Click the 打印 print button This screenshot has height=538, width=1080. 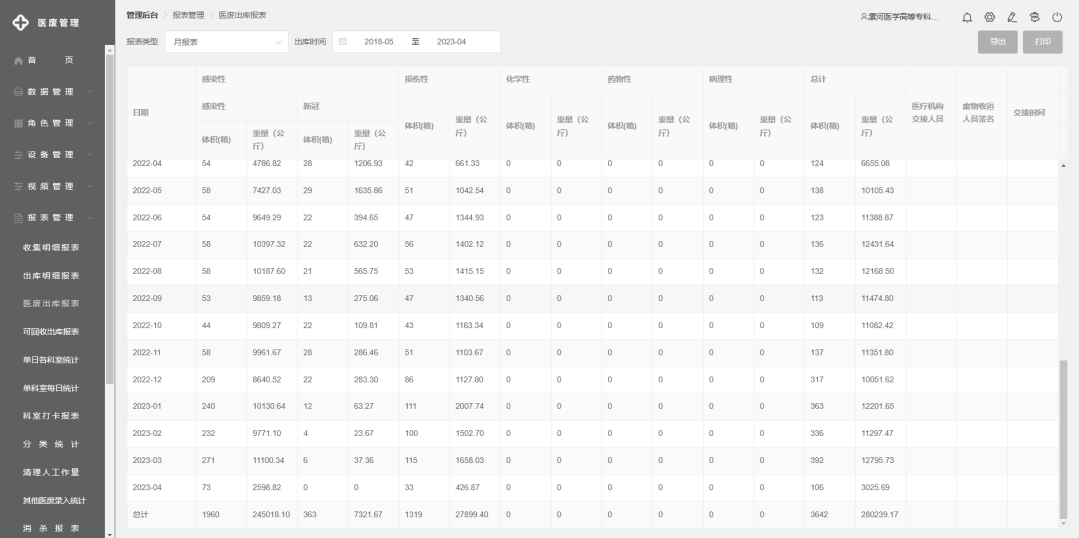(x=1043, y=42)
